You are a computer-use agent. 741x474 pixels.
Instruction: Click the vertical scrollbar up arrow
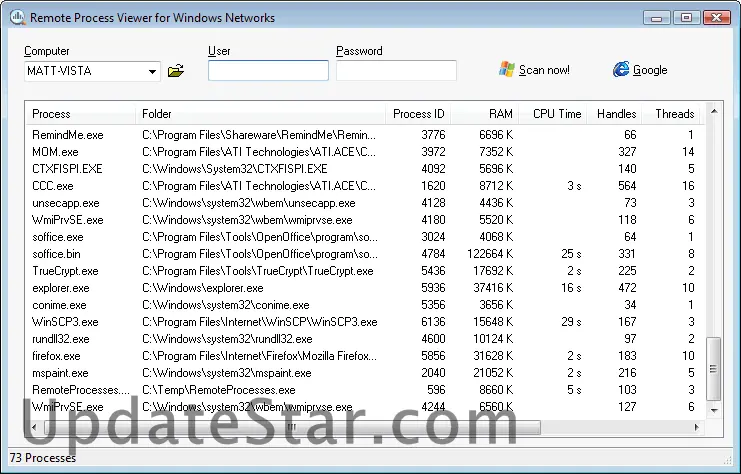(714, 112)
